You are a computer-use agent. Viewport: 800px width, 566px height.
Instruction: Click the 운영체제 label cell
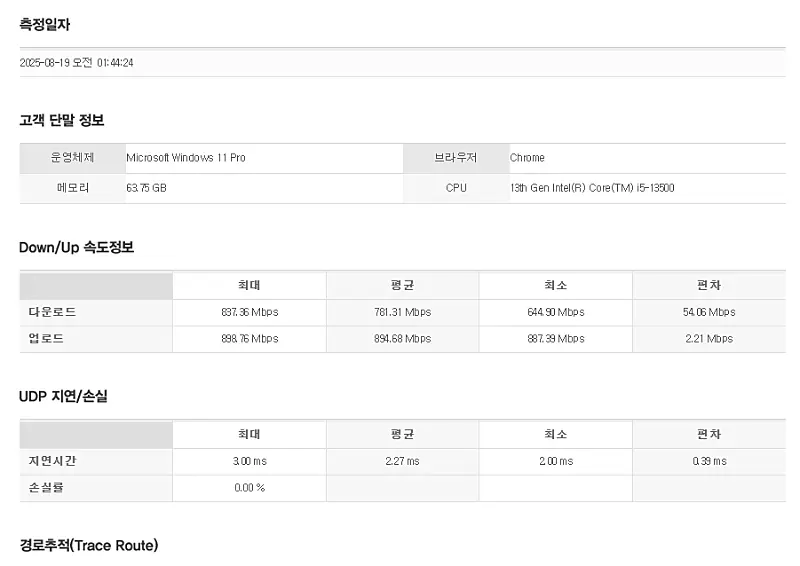pos(72,158)
